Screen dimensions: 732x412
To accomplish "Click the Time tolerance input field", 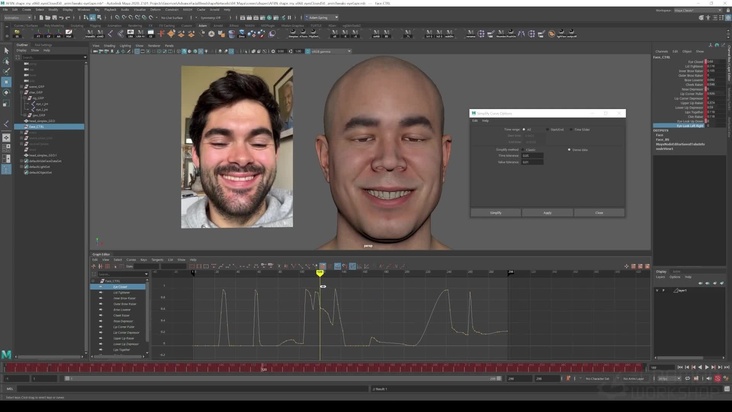I will [x=532, y=156].
